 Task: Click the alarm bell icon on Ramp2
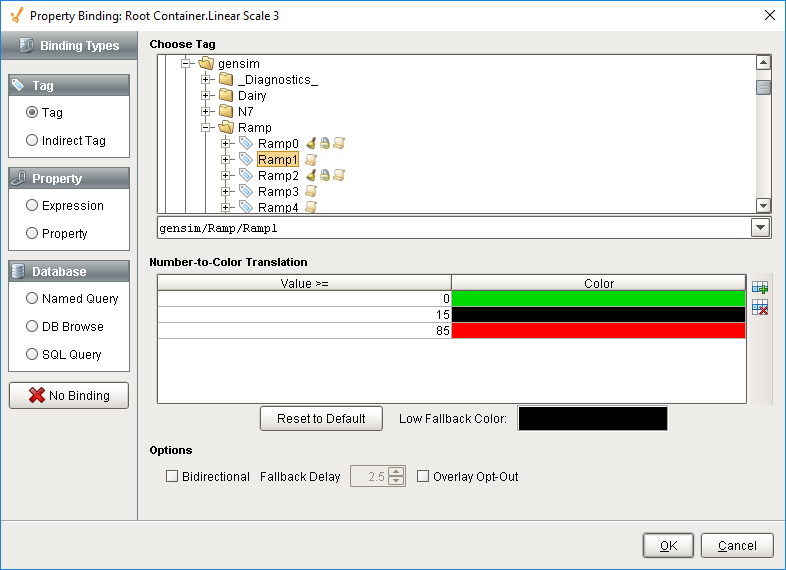pos(311,175)
